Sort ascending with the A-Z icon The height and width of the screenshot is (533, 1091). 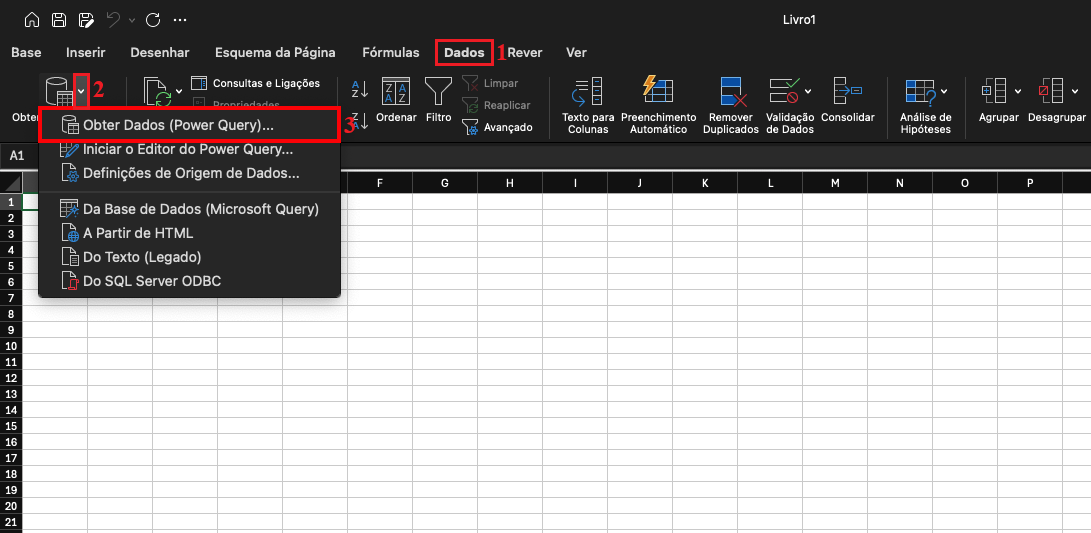coord(360,91)
